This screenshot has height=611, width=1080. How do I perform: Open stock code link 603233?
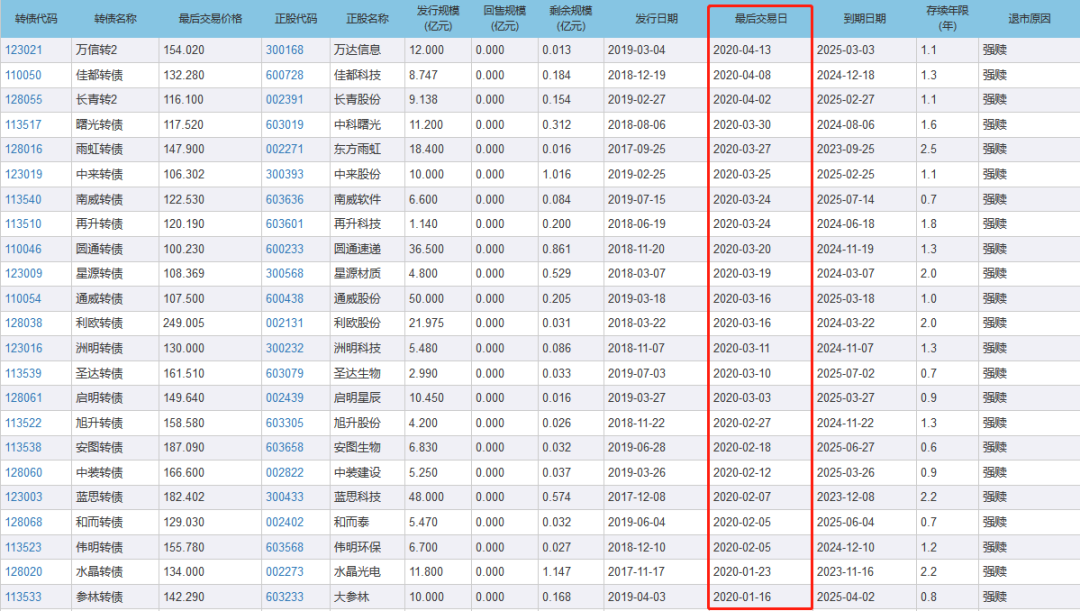pos(284,597)
